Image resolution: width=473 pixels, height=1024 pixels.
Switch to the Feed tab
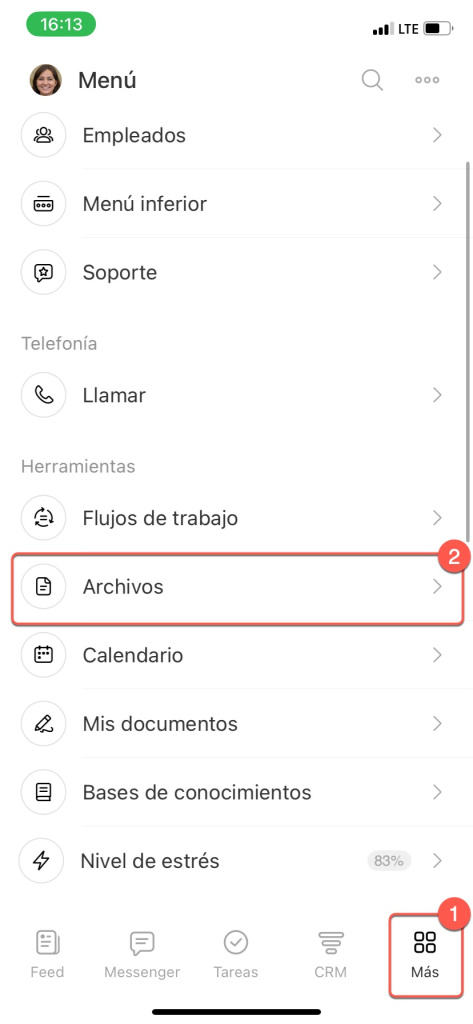[x=47, y=954]
